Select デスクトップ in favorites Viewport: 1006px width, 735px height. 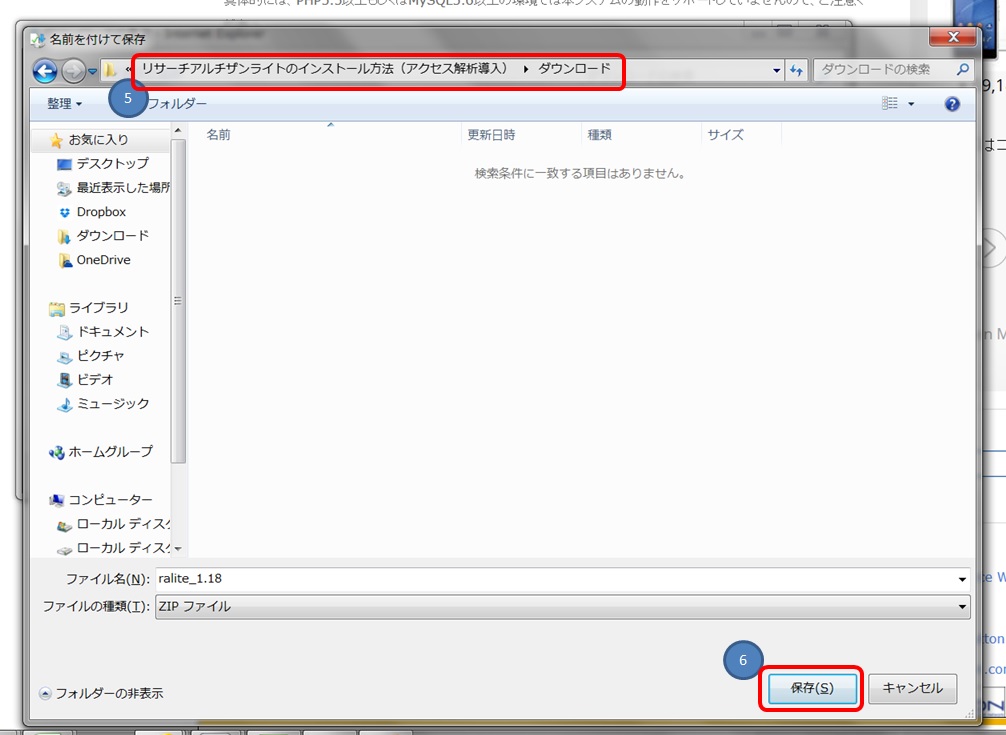coord(111,164)
